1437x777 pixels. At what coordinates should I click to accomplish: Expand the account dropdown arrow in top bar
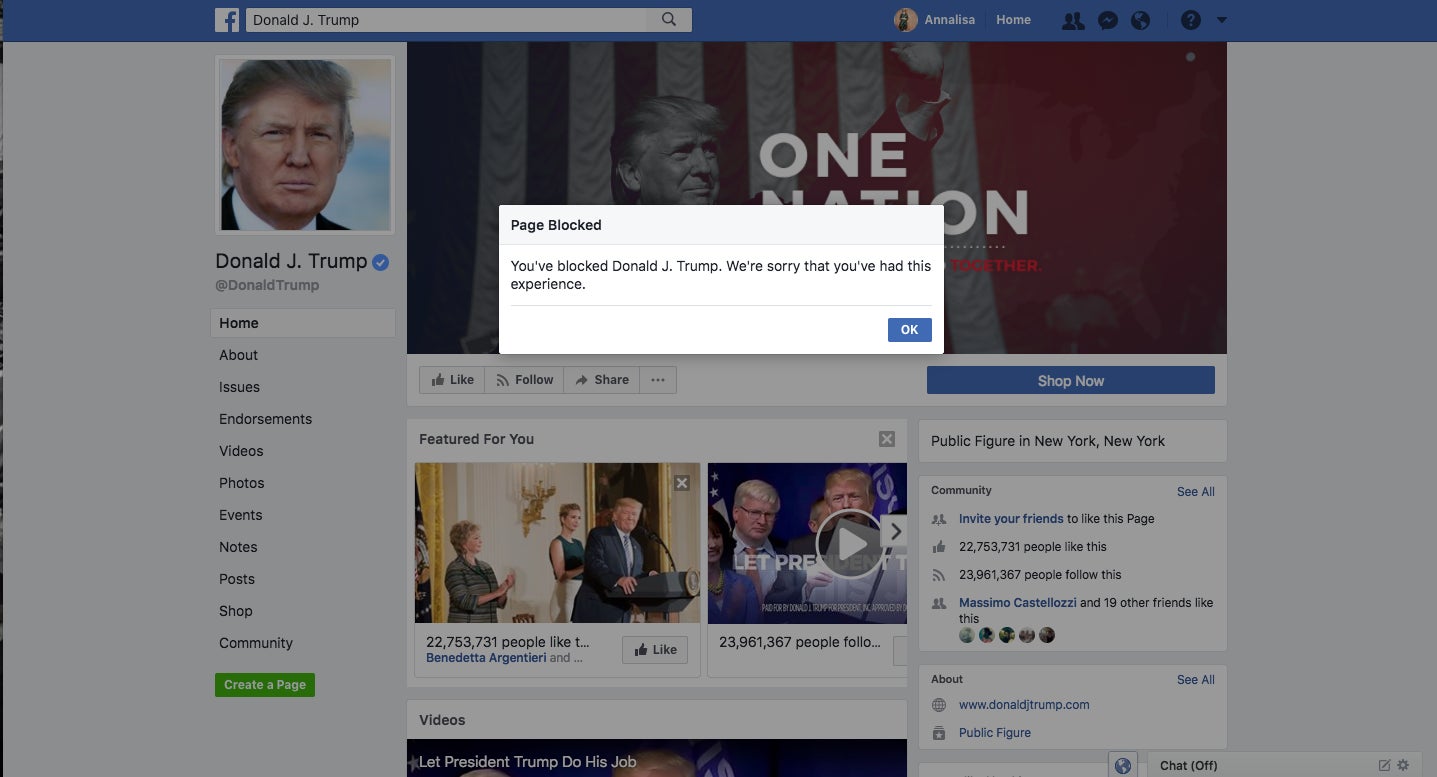[1221, 20]
